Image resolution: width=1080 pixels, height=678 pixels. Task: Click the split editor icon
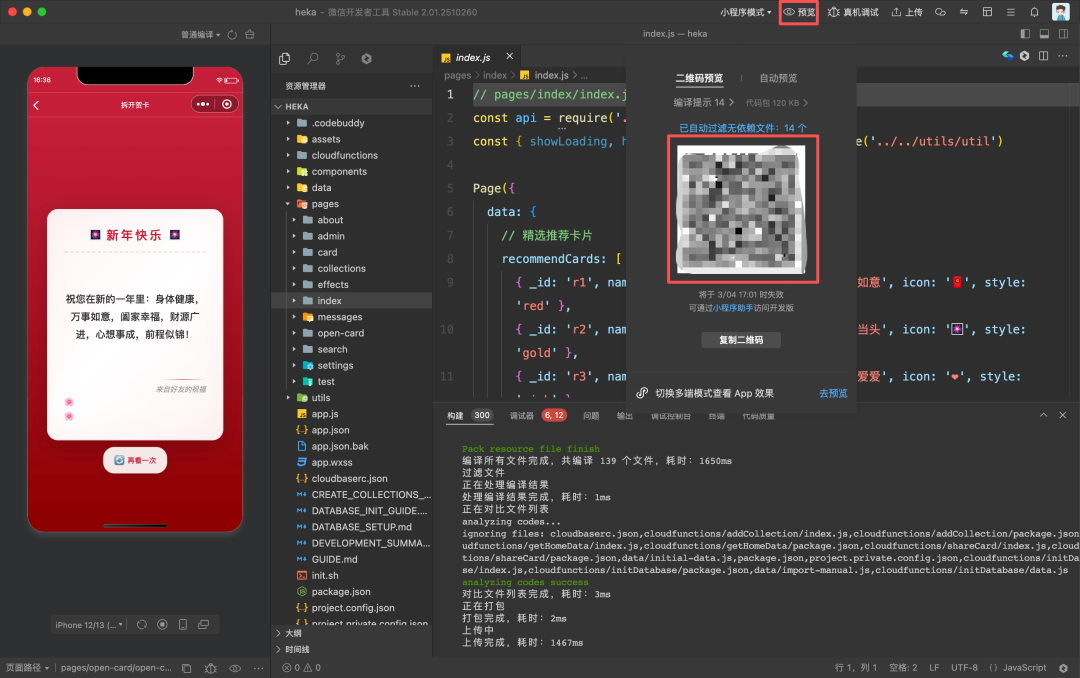pyautogui.click(x=1042, y=56)
